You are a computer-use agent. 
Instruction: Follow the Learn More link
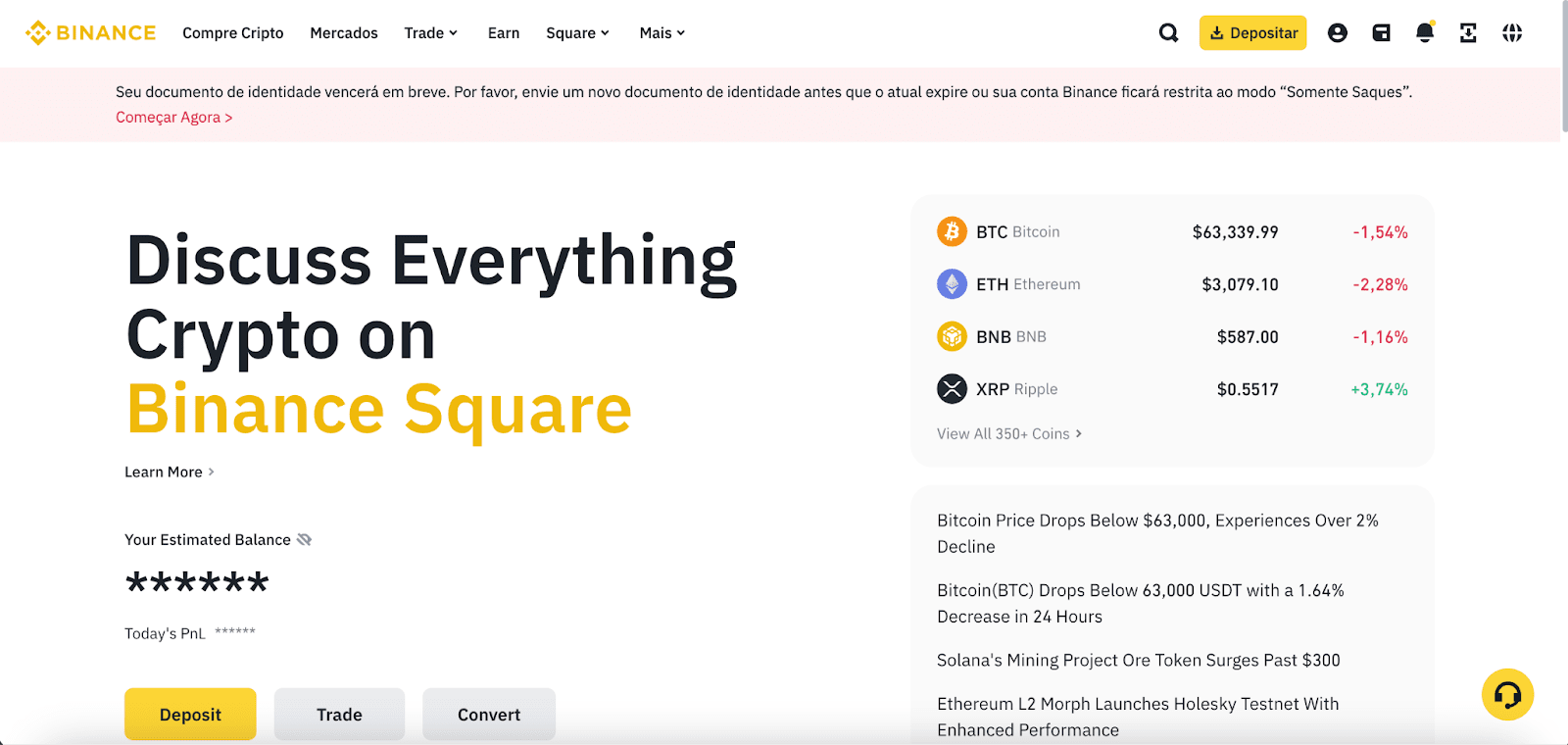tap(170, 472)
